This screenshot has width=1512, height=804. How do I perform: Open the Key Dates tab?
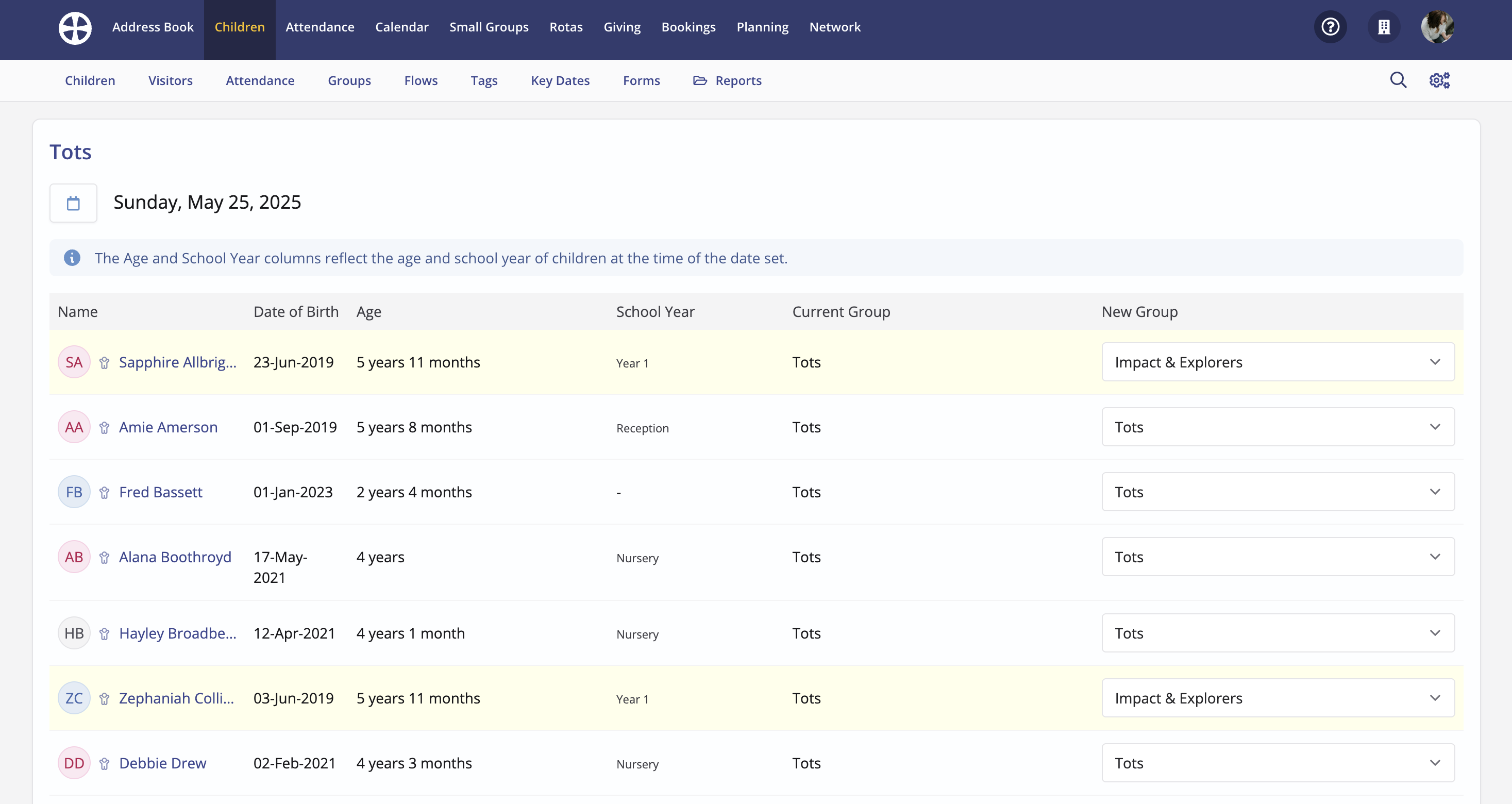pyautogui.click(x=560, y=80)
